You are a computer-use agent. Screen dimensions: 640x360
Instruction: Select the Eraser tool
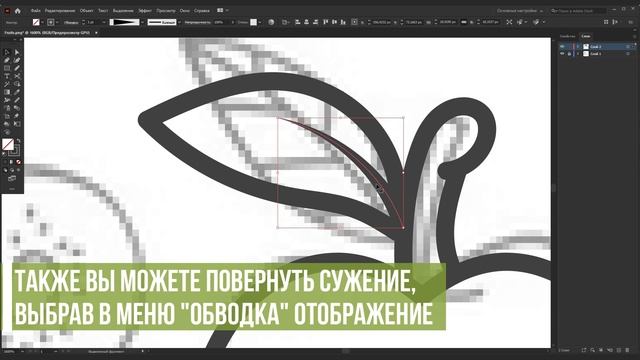pos(17,116)
